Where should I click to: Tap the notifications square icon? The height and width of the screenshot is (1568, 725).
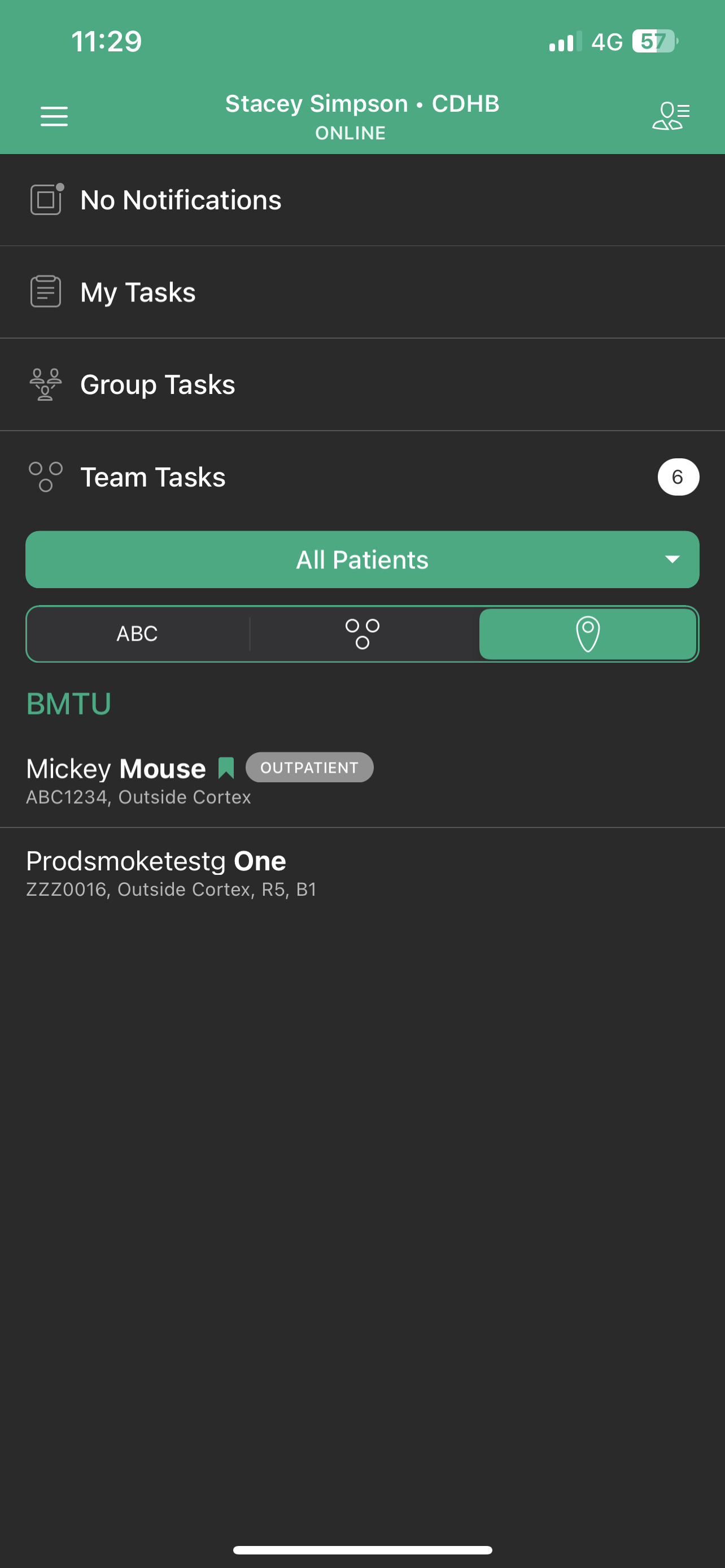coord(46,200)
